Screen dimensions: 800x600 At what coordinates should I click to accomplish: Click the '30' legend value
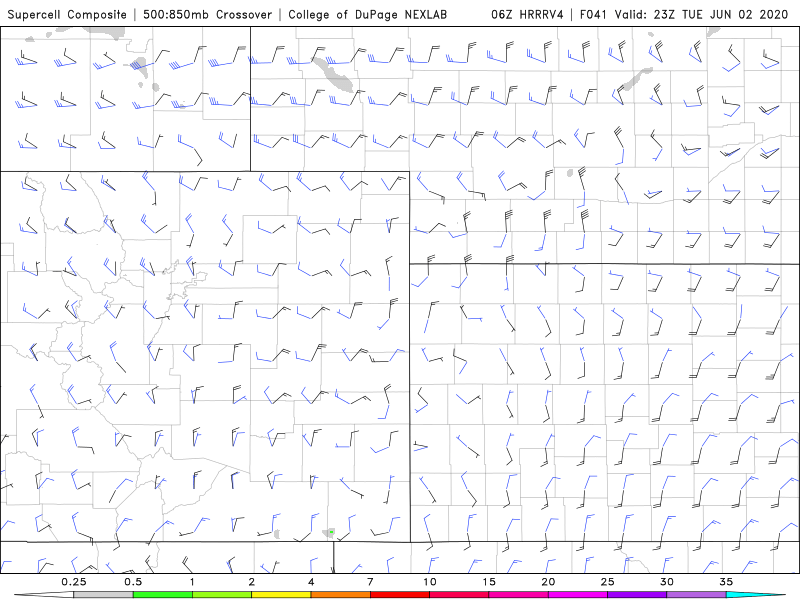pyautogui.click(x=667, y=582)
